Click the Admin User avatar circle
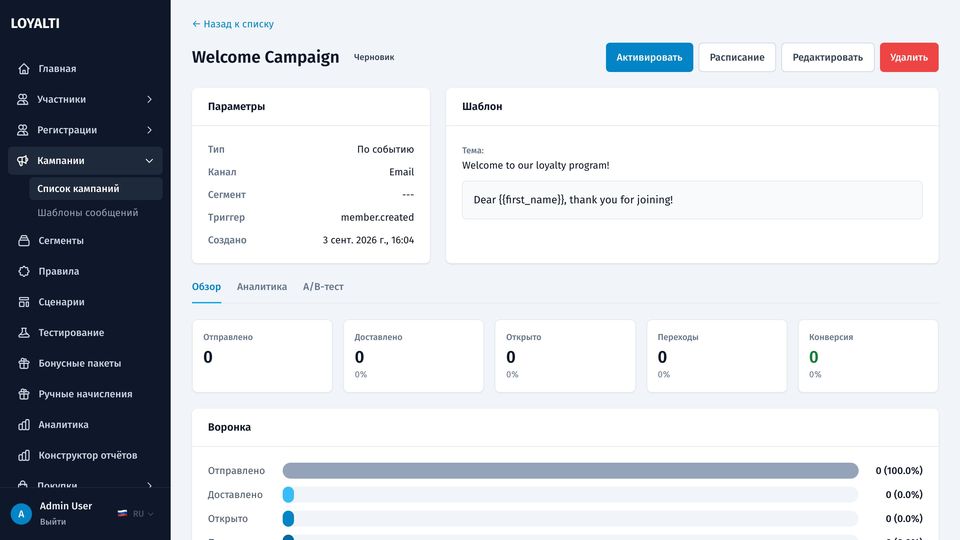Viewport: 960px width, 540px height. [21, 514]
